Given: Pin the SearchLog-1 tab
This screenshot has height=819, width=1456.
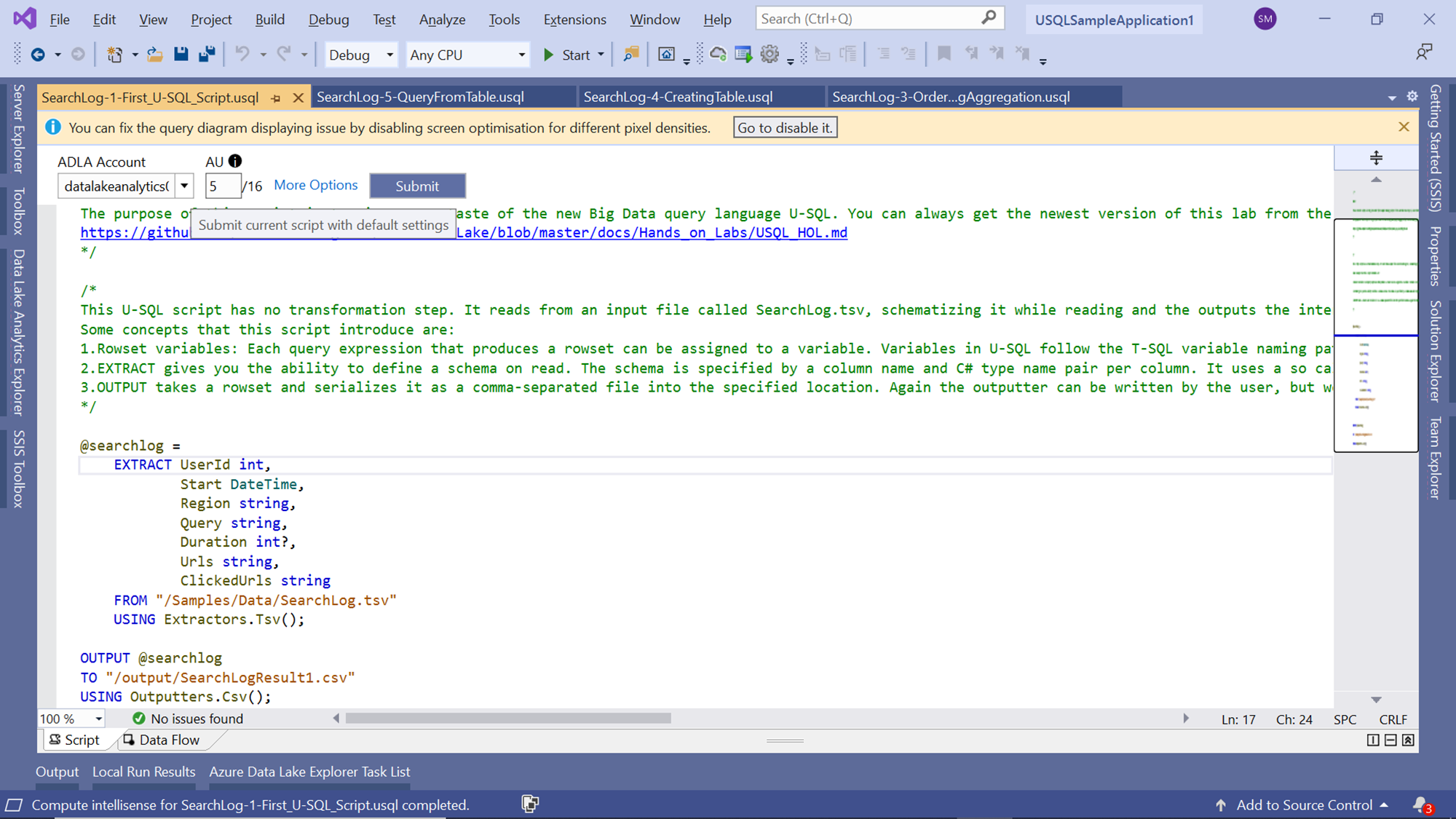Looking at the screenshot, I should pyautogui.click(x=276, y=98).
